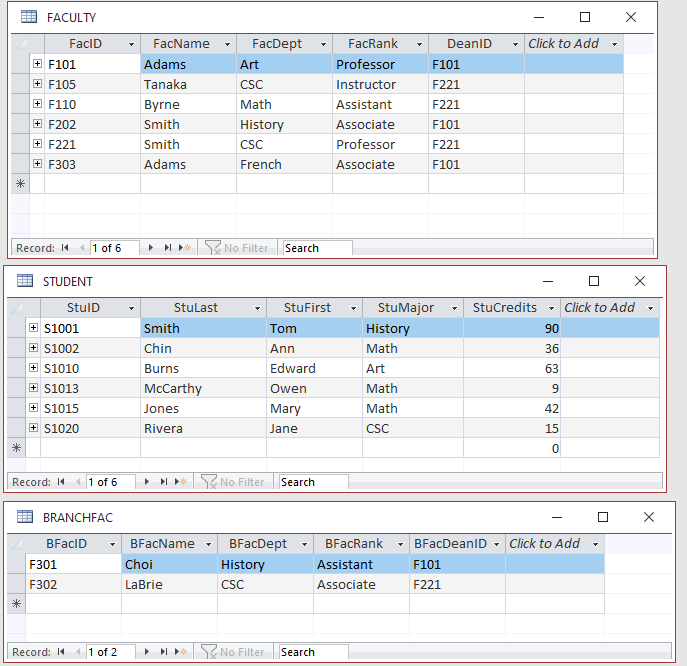Select the Rivera last name cell
The width and height of the screenshot is (687, 666).
203,429
